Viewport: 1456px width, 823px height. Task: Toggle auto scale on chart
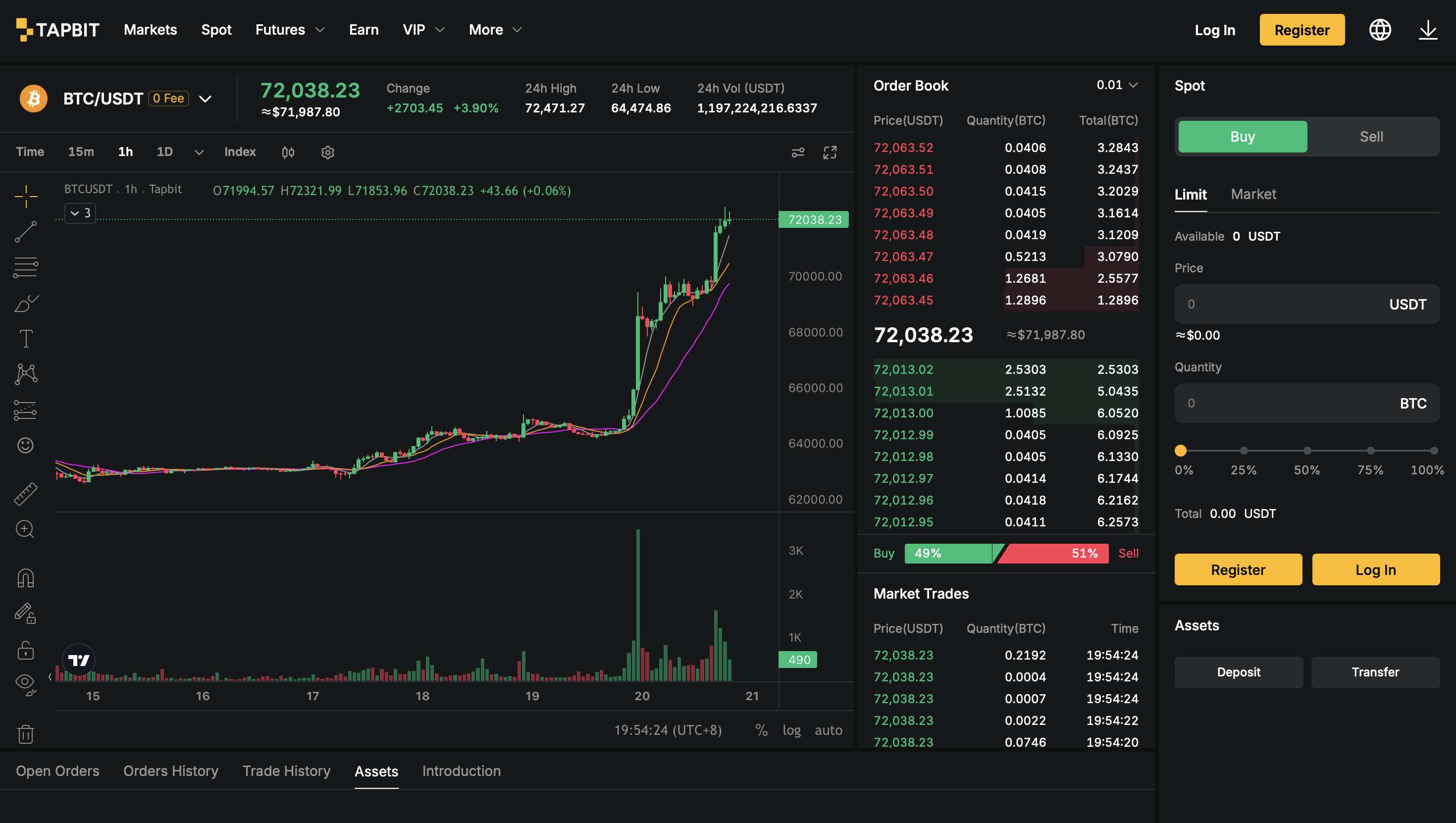coord(829,730)
